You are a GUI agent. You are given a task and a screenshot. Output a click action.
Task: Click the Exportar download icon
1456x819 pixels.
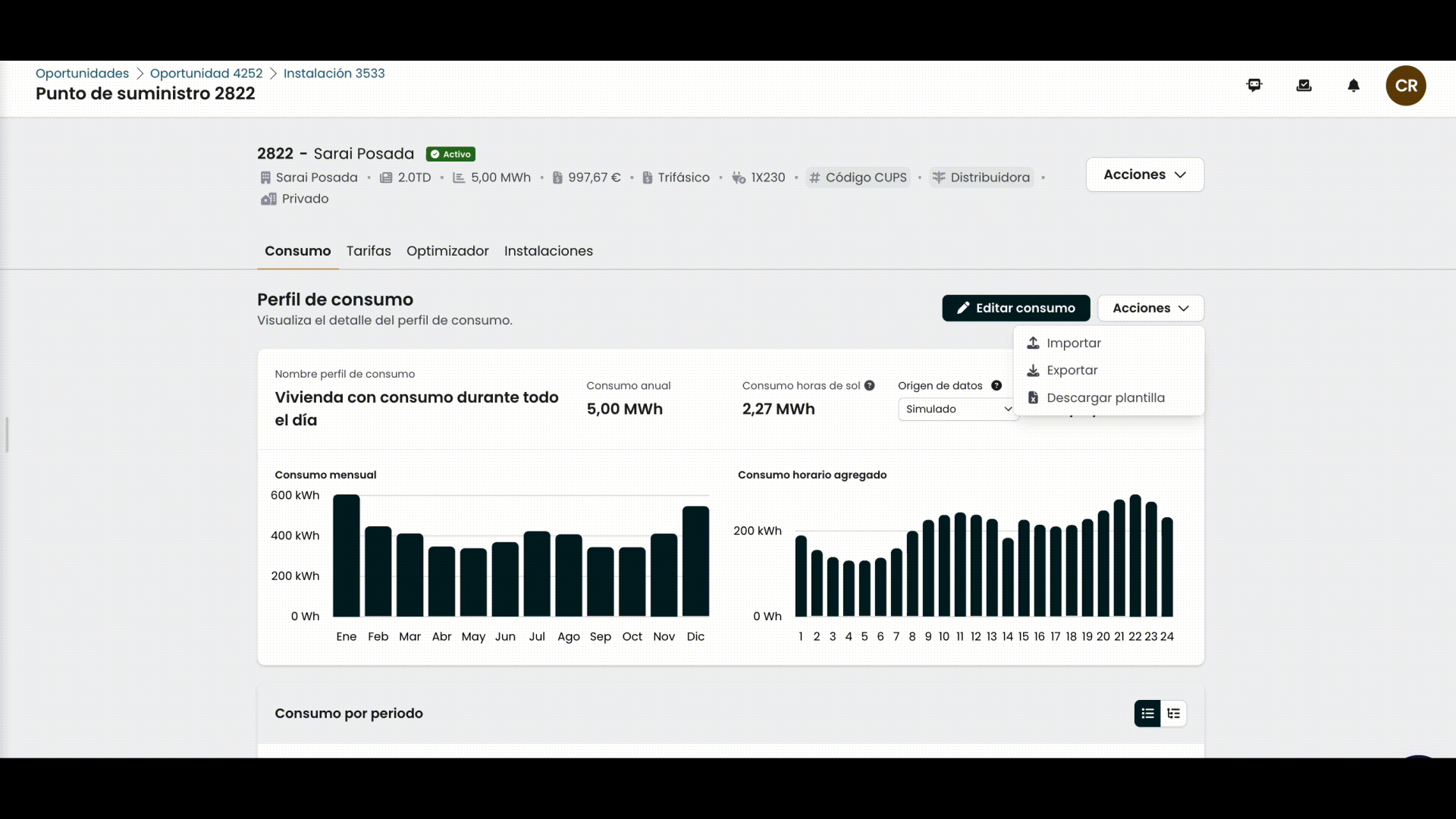(1033, 370)
